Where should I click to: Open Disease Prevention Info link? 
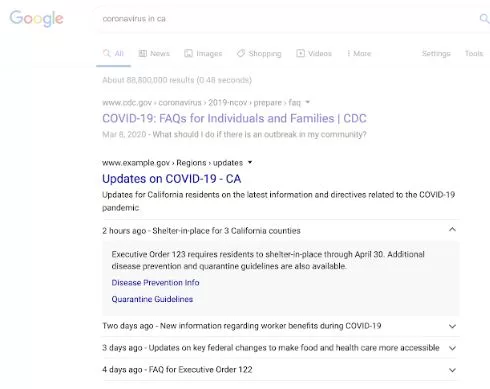click(155, 283)
